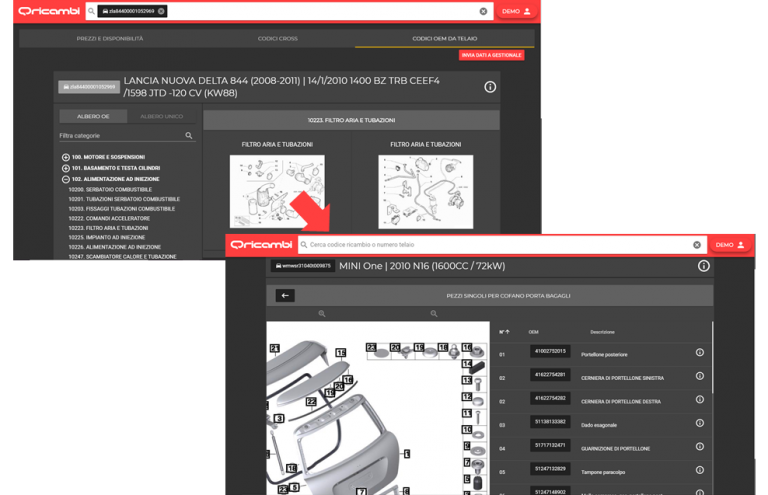The height and width of the screenshot is (495, 768).
Task: Expand 101. Basamento e Testa Cilindri category
Action: pos(66,168)
